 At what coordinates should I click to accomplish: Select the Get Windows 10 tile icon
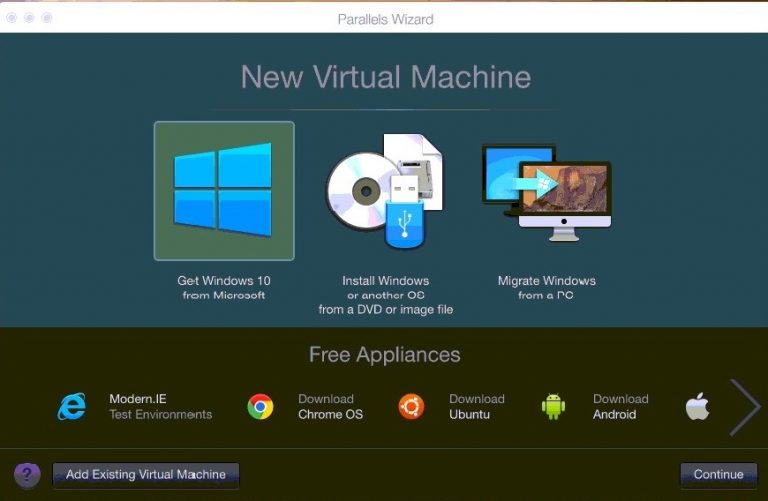[x=224, y=191]
